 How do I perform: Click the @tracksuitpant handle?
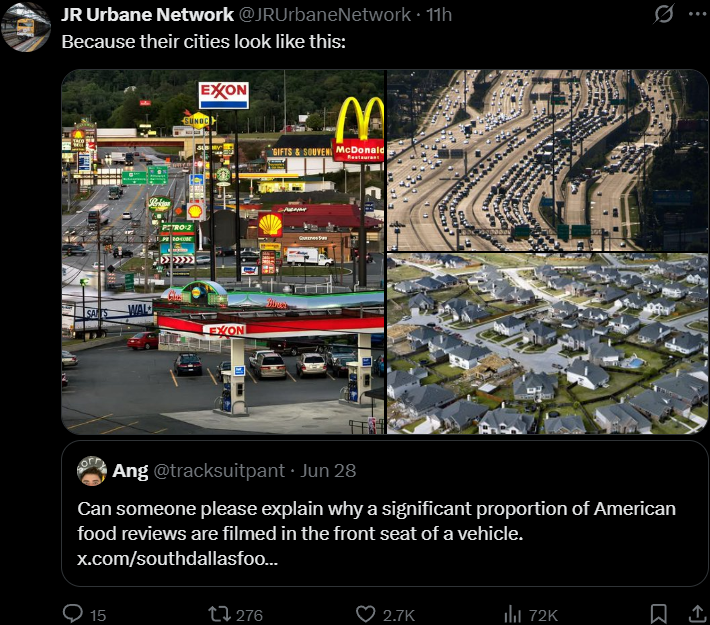(x=219, y=471)
